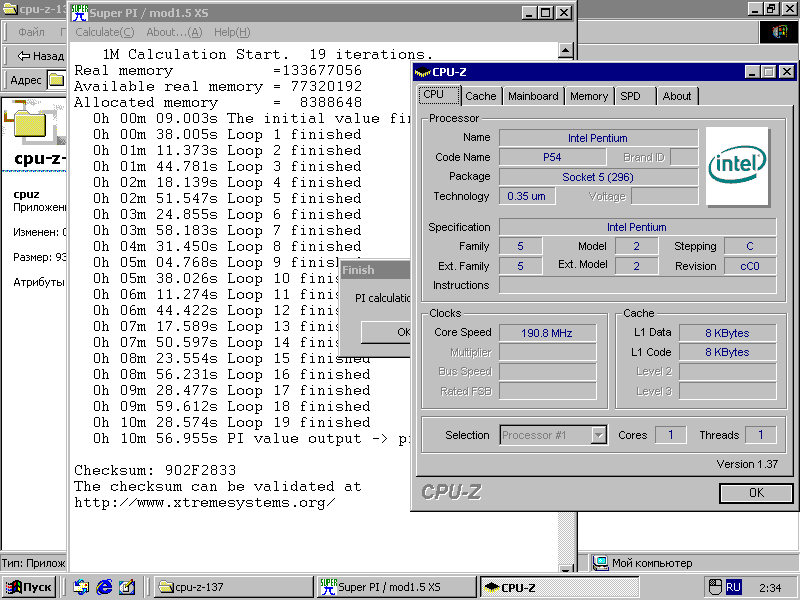Click the Super PI title bar icon
Screen dimensions: 800x600
point(80,13)
